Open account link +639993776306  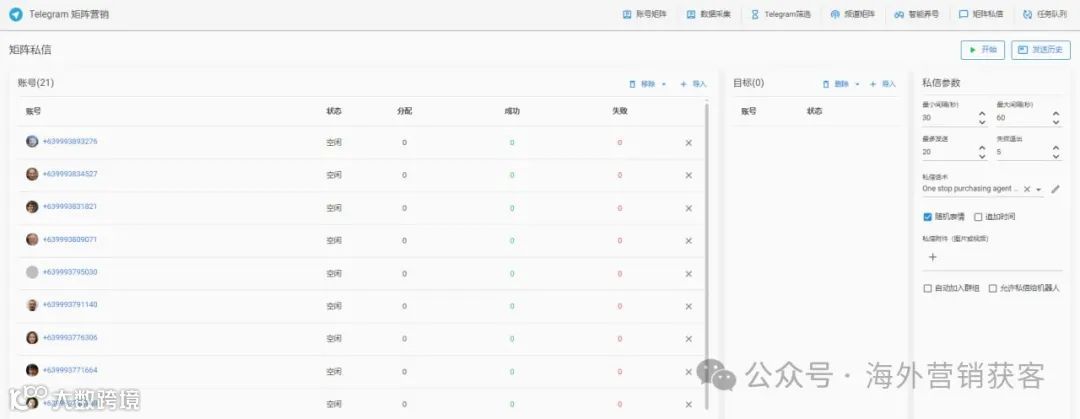[70, 338]
